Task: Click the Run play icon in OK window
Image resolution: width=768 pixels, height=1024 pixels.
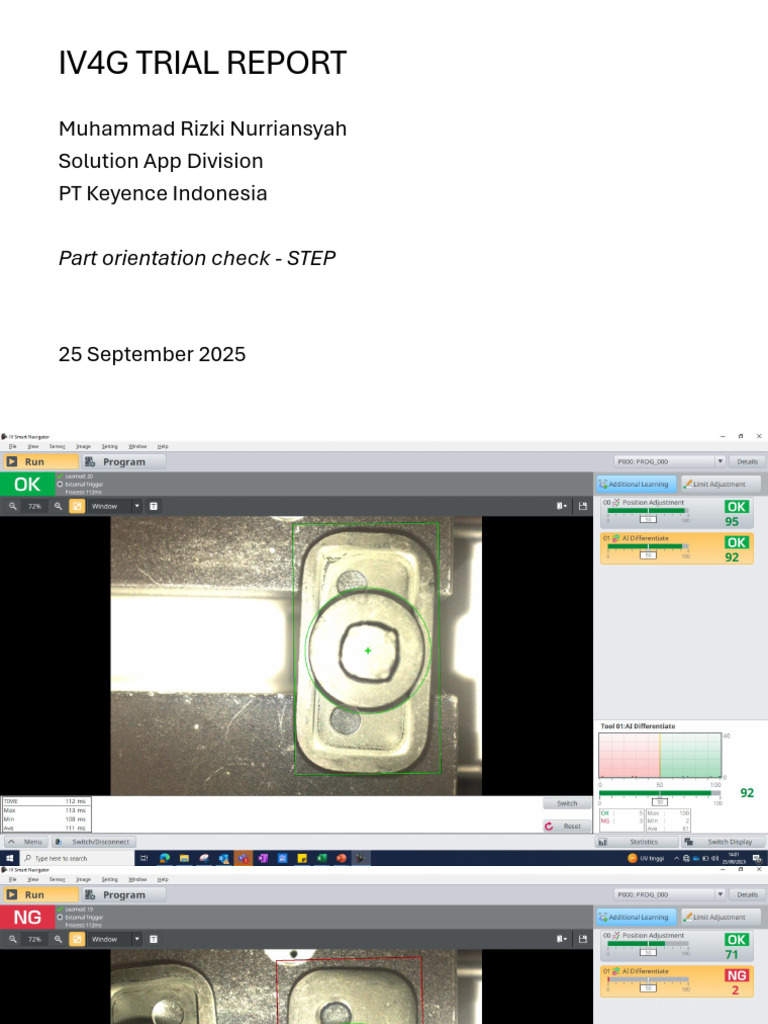Action: pyautogui.click(x=12, y=462)
